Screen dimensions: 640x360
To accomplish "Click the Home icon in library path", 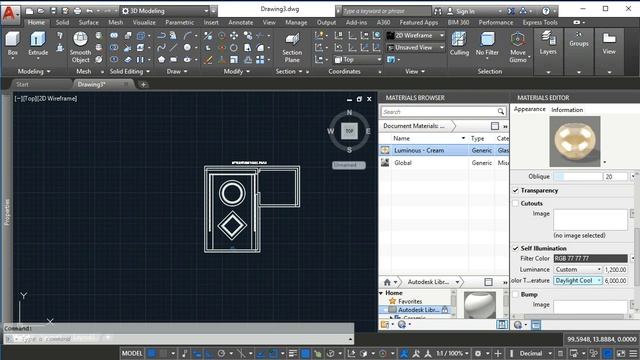I will 387,282.
